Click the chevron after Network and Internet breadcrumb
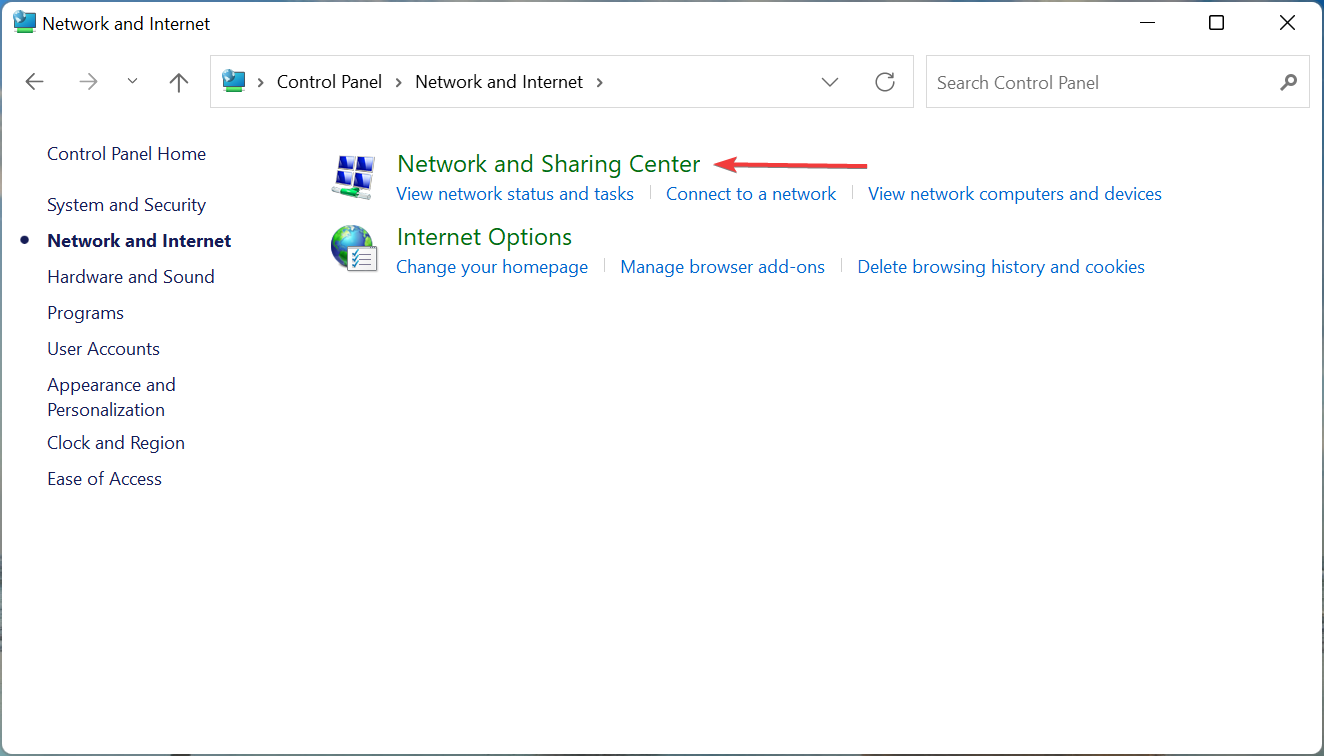The image size is (1324, 756). pos(599,82)
